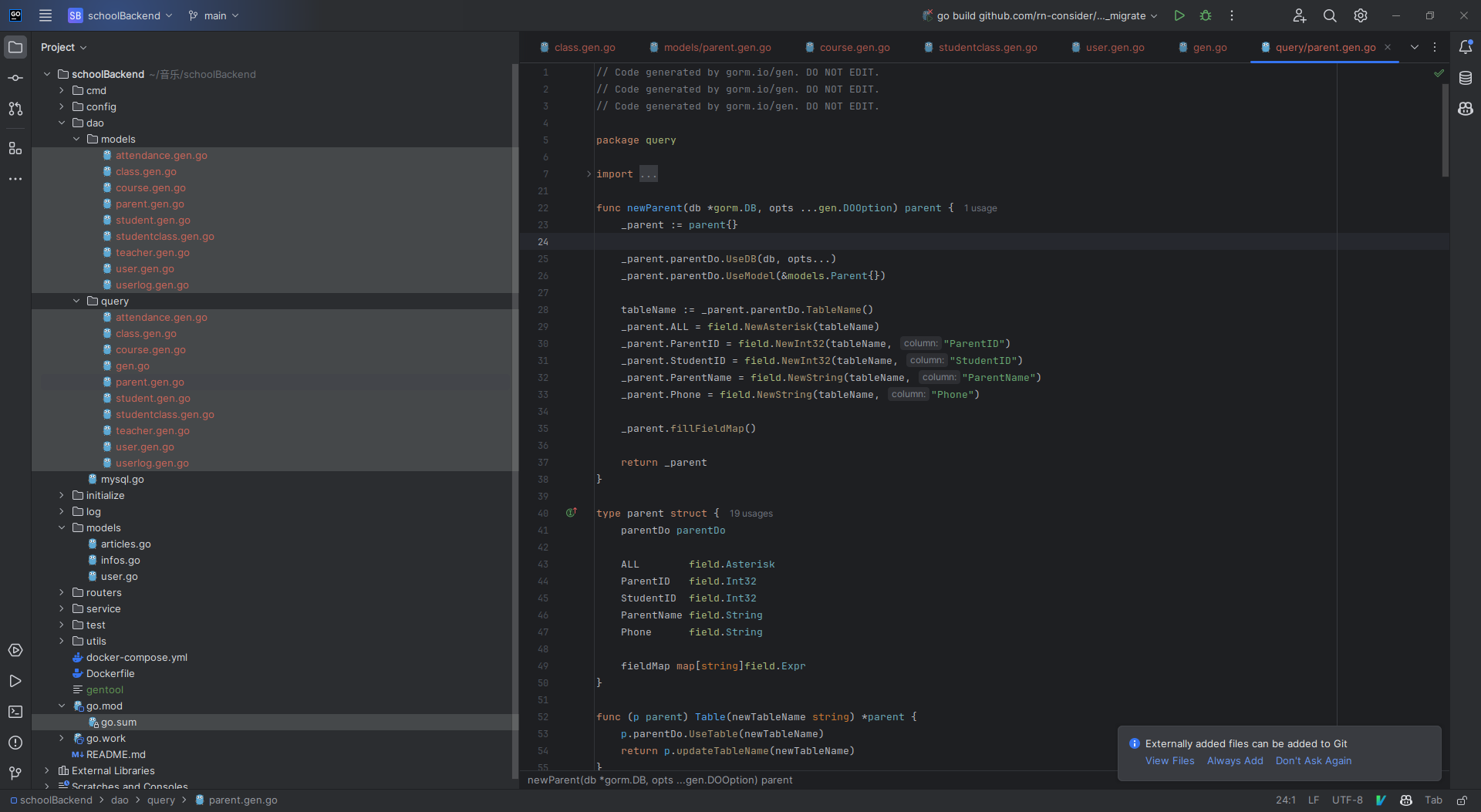Expand the cmd folder
This screenshot has width=1481, height=812.
62,90
